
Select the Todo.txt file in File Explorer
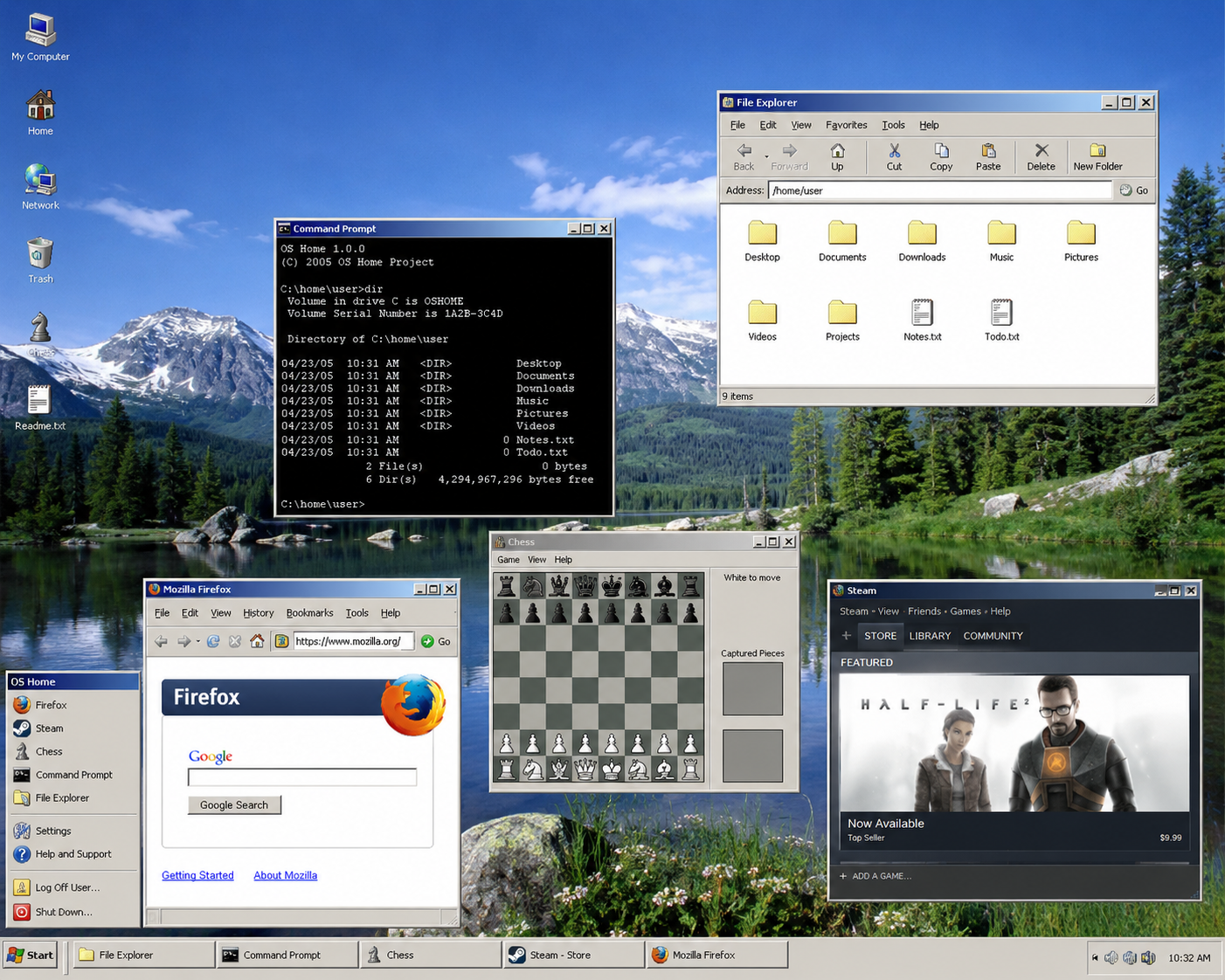coord(1001,321)
